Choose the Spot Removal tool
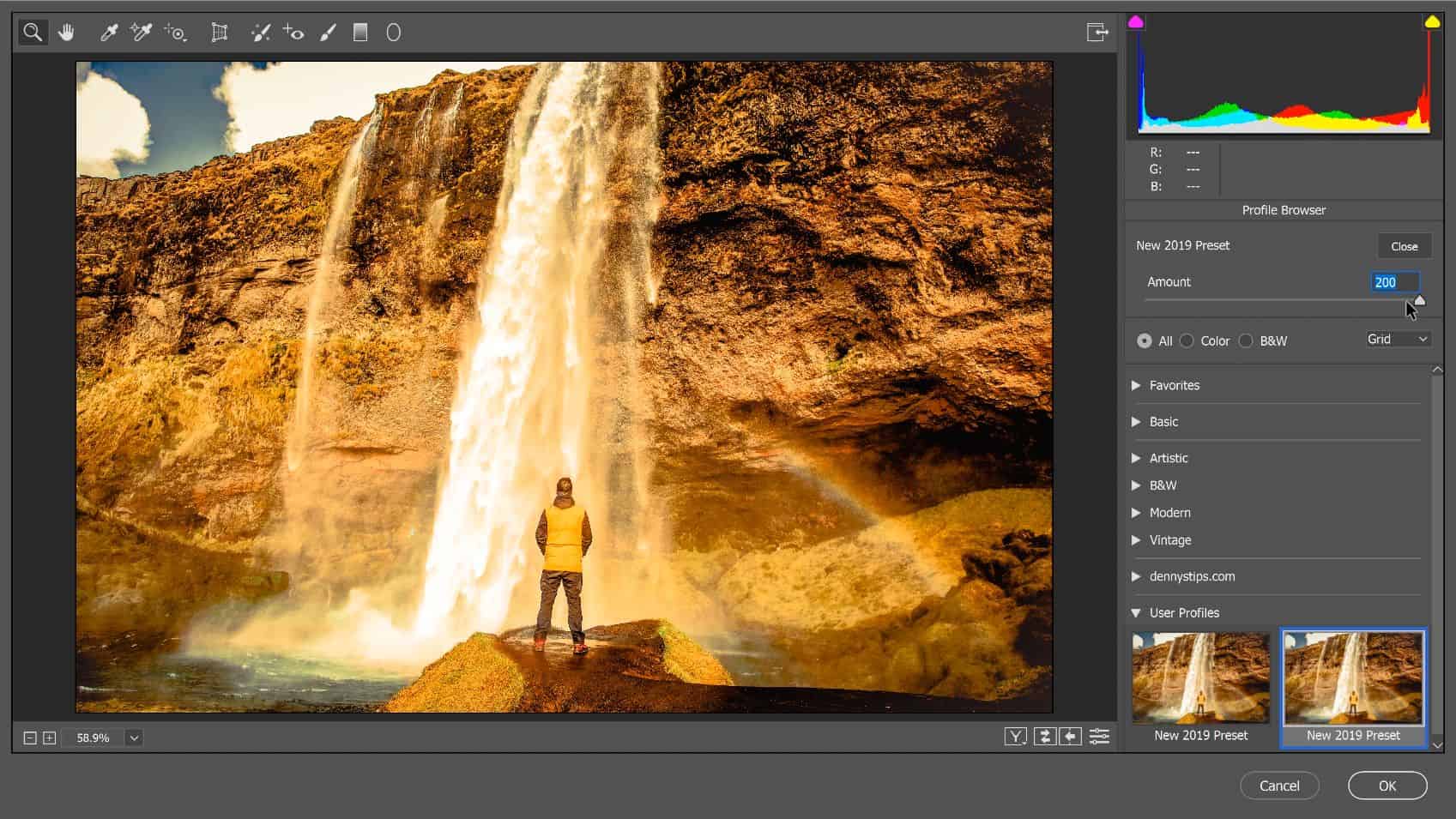 [260, 33]
